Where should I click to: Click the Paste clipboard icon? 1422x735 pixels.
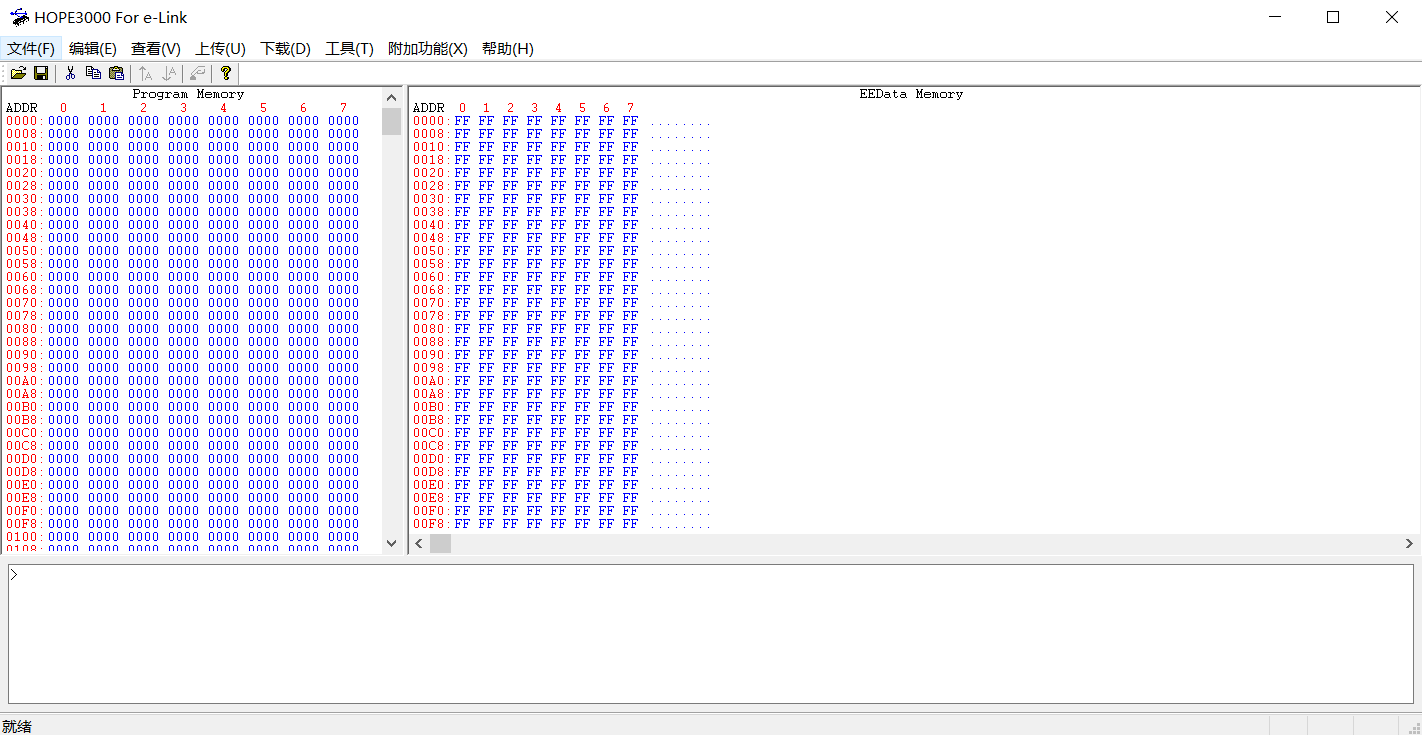click(116, 73)
